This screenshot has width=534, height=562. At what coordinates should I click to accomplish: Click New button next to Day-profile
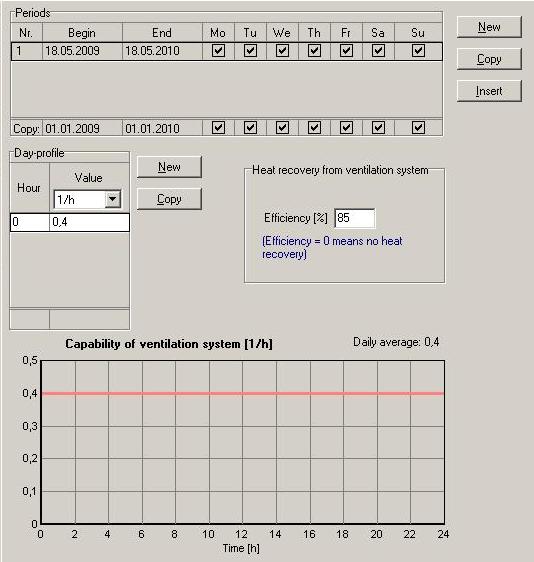pos(169,167)
